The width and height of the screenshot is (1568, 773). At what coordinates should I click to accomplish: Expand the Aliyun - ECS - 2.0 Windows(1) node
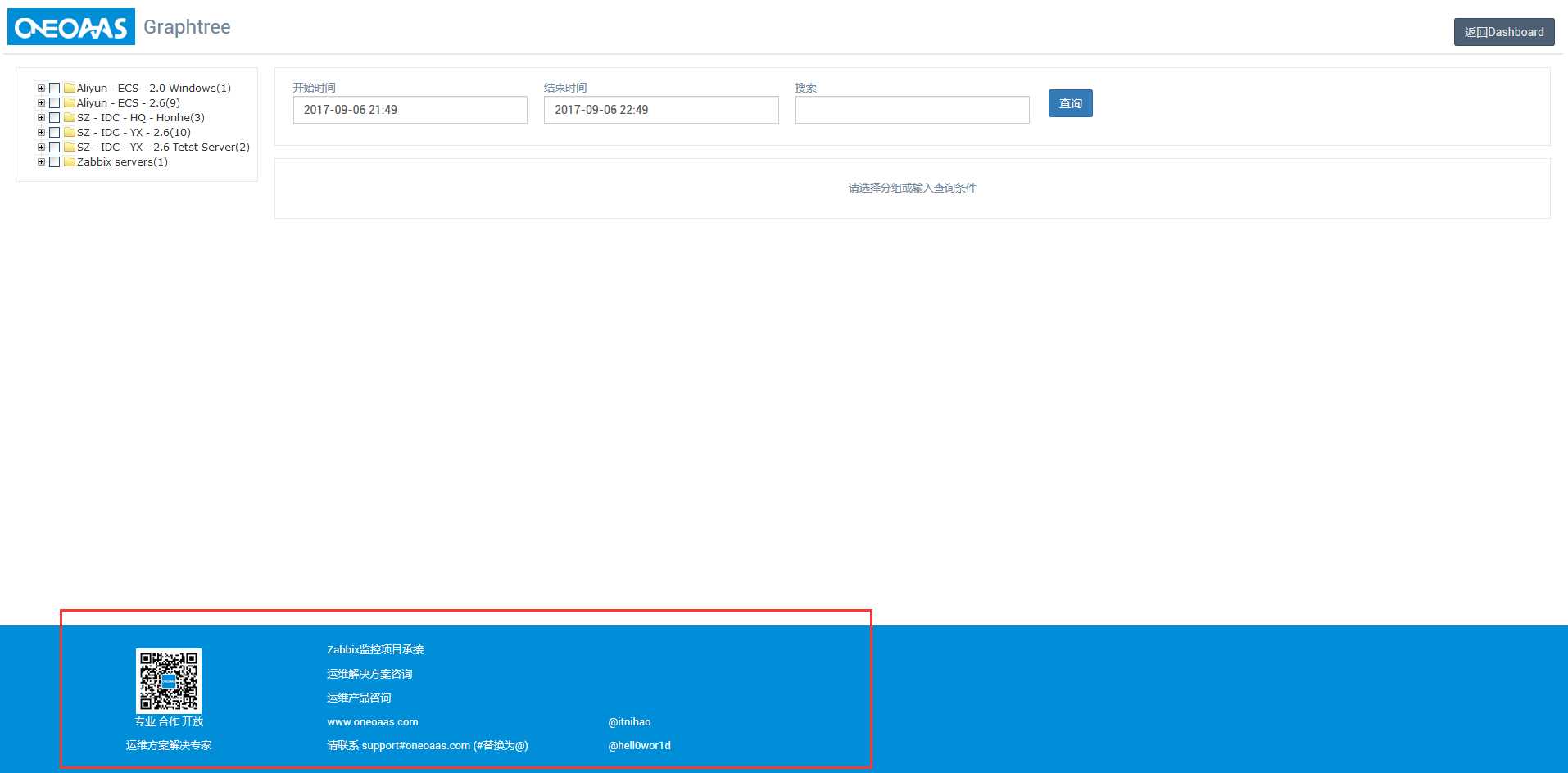click(41, 88)
